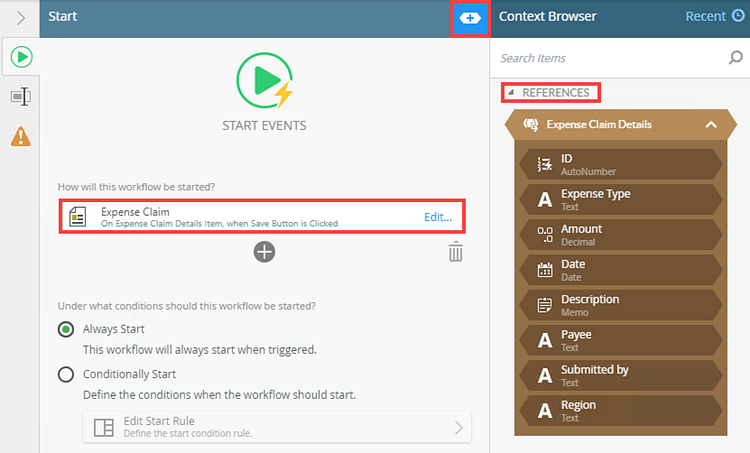Viewport: 750px width, 453px height.
Task: Expand the panel using the chevron arrow
Action: (x=21, y=18)
